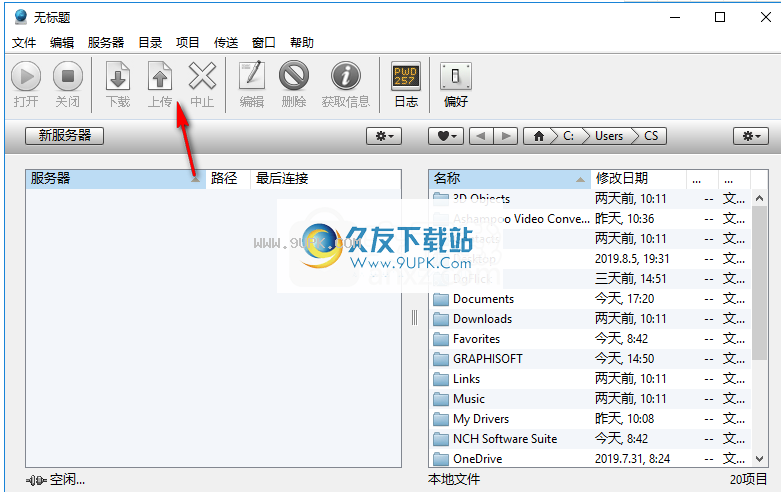Click the Documents folder icon
The image size is (781, 492).
coord(441,299)
